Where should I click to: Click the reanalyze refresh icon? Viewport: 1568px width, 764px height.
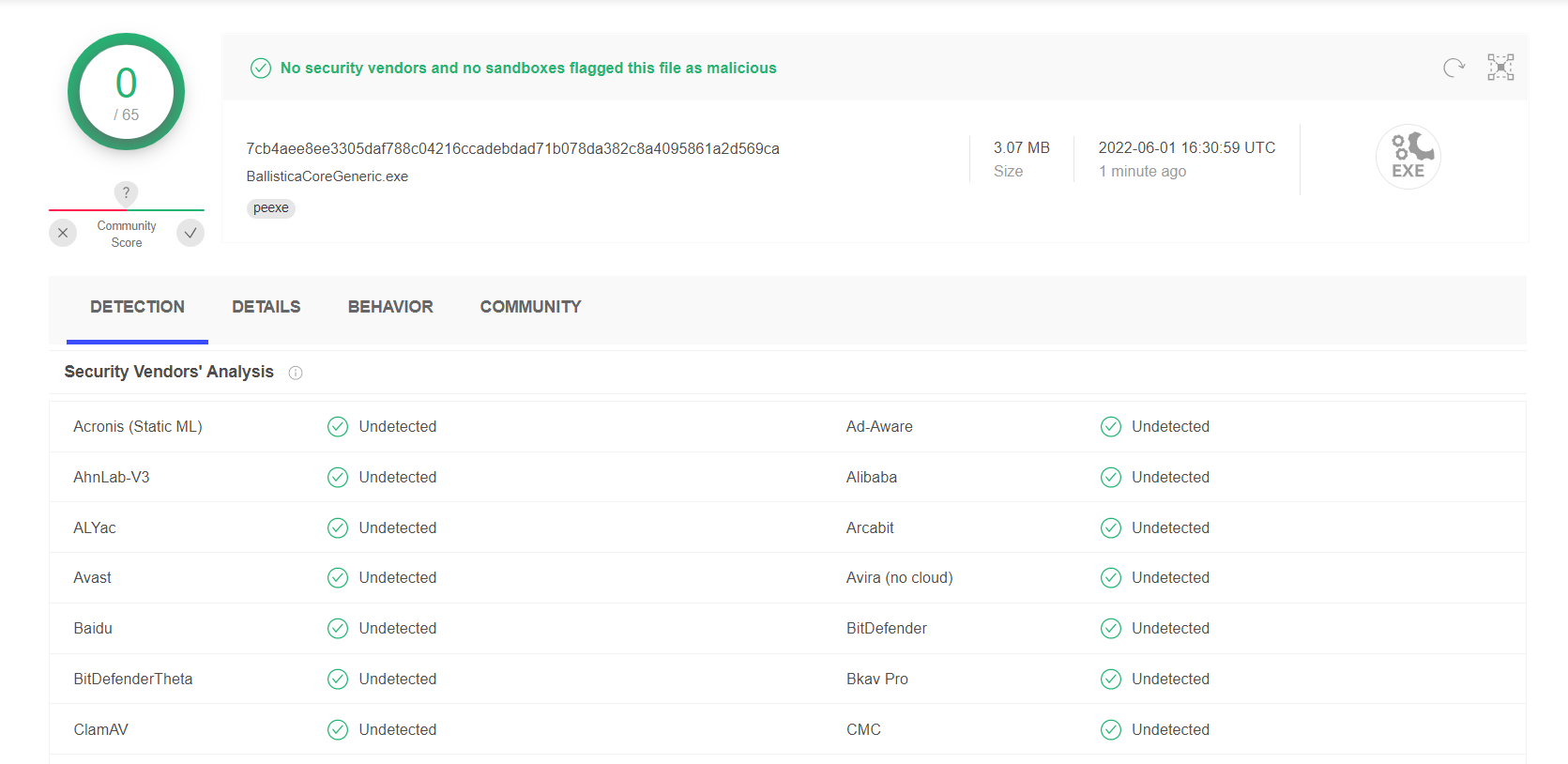click(1454, 68)
